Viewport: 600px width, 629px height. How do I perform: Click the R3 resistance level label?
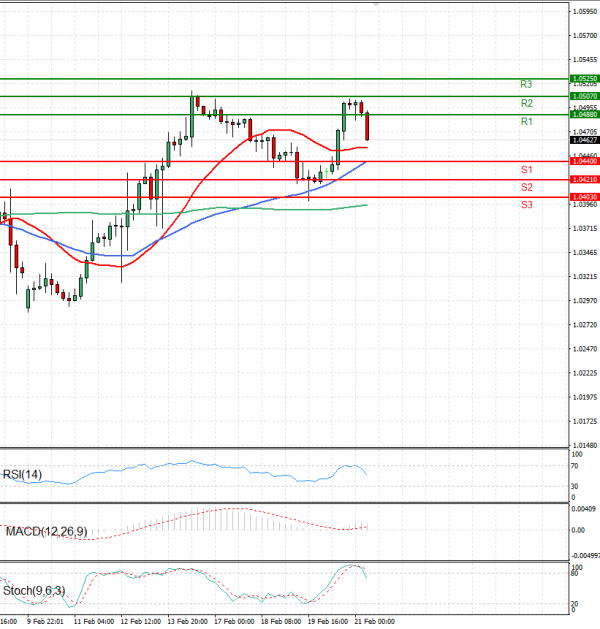click(x=525, y=85)
